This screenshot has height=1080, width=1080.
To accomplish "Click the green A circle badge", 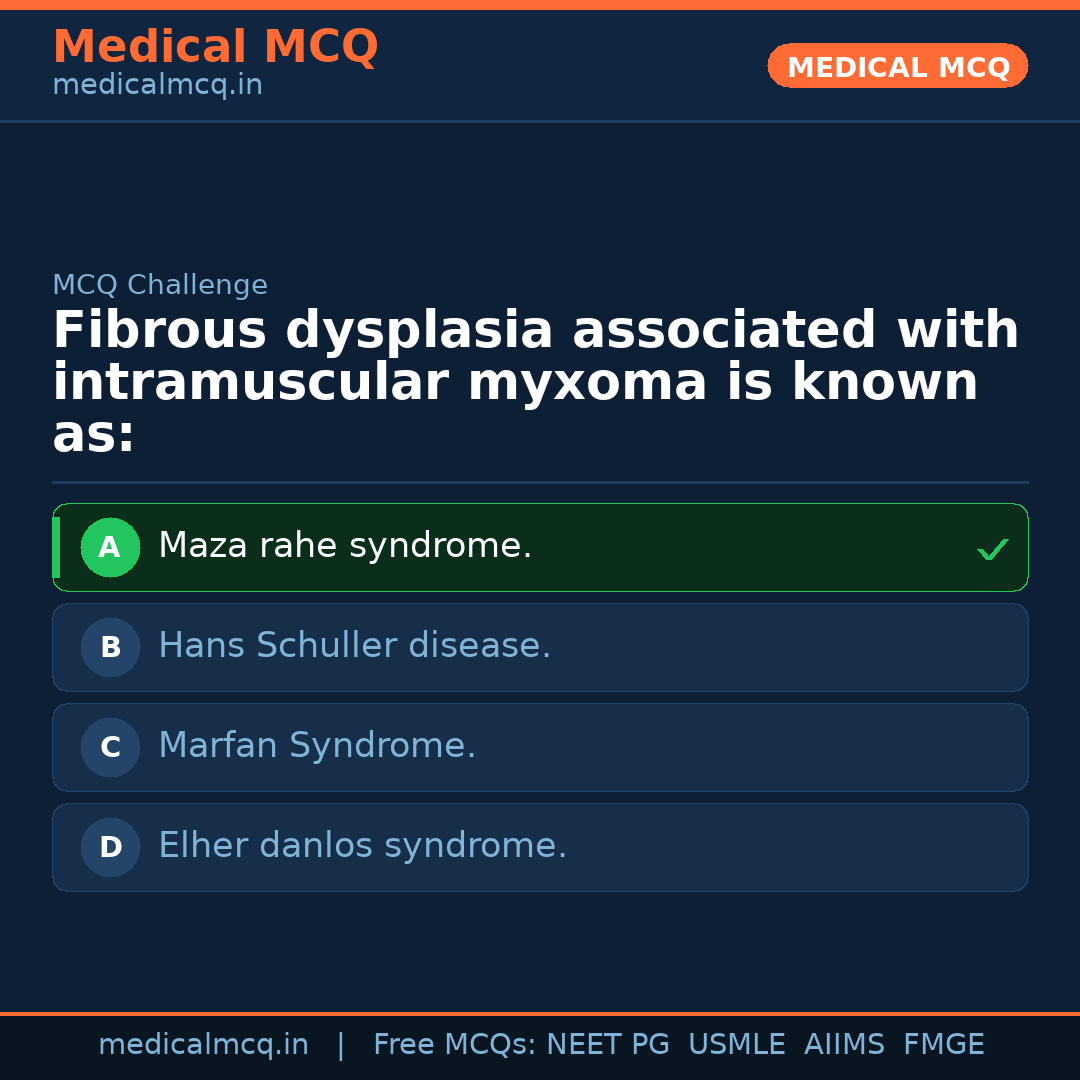I will [x=110, y=547].
